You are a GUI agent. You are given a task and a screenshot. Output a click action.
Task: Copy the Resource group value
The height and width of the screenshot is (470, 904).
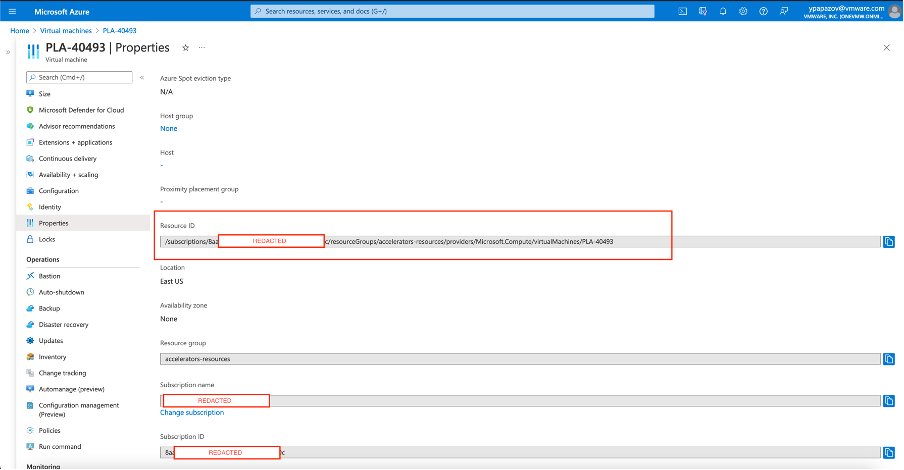(x=889, y=359)
